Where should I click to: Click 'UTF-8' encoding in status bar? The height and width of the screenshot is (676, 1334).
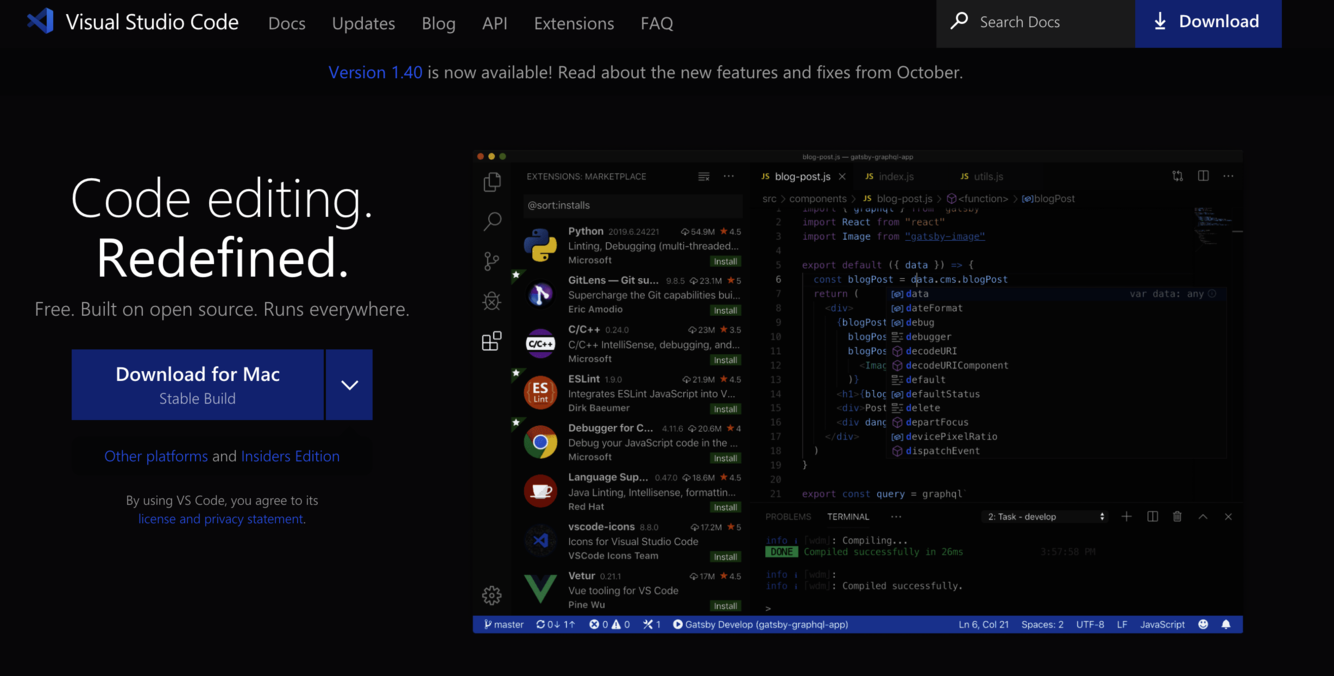[1090, 624]
